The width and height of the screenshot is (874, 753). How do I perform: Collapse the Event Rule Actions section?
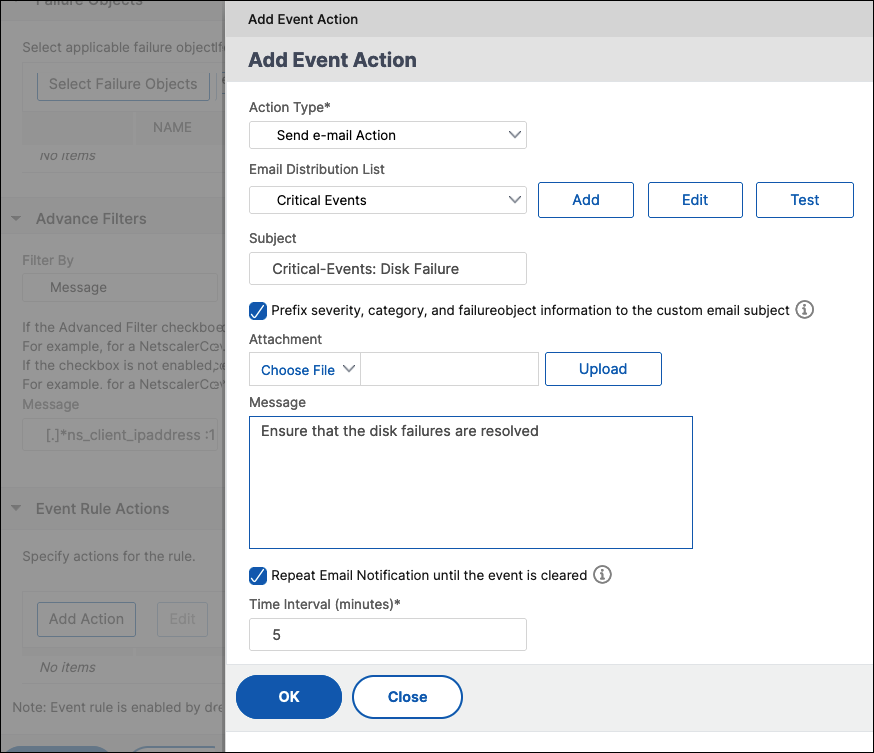pos(16,508)
